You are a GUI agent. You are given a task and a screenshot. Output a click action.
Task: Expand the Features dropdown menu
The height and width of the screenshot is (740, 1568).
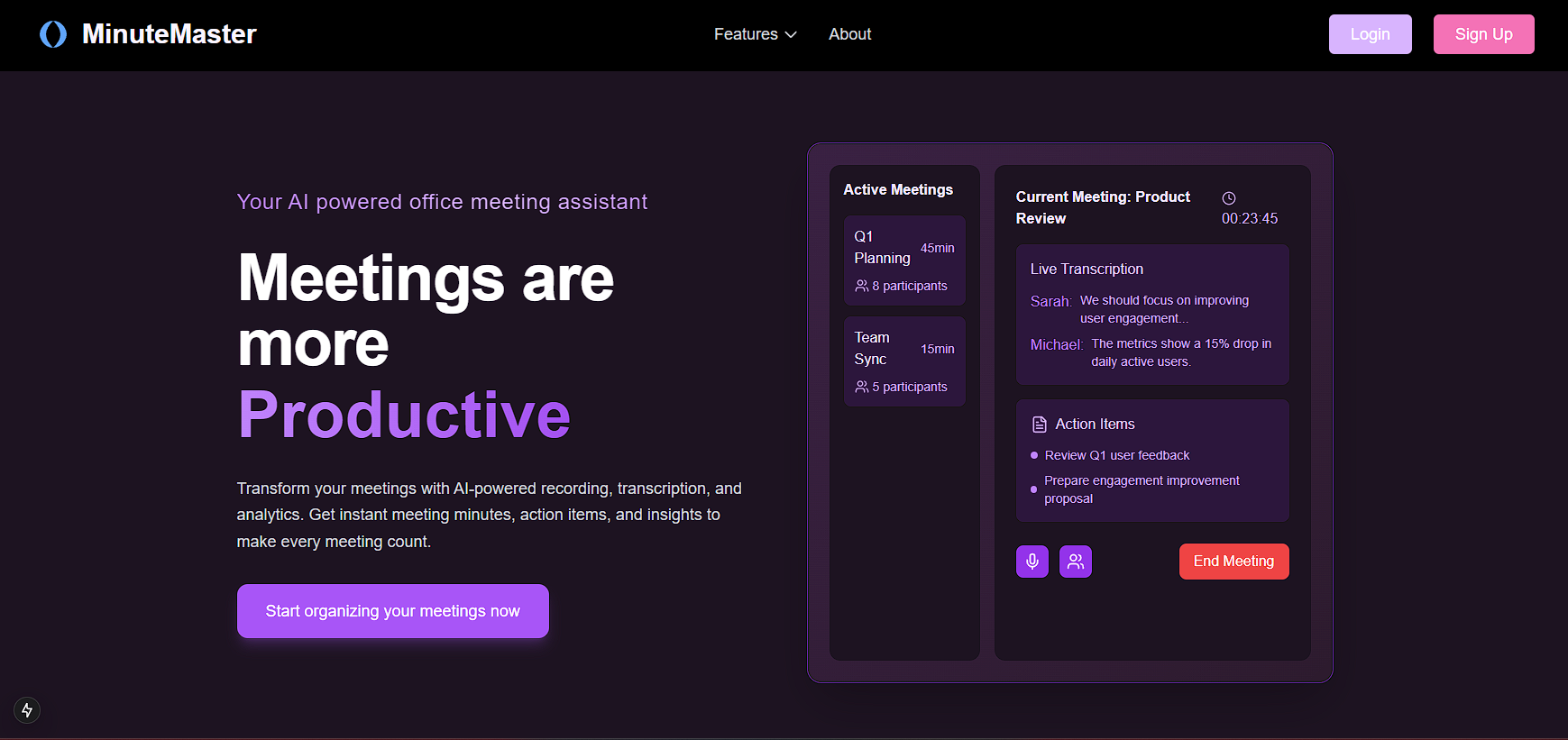click(756, 34)
